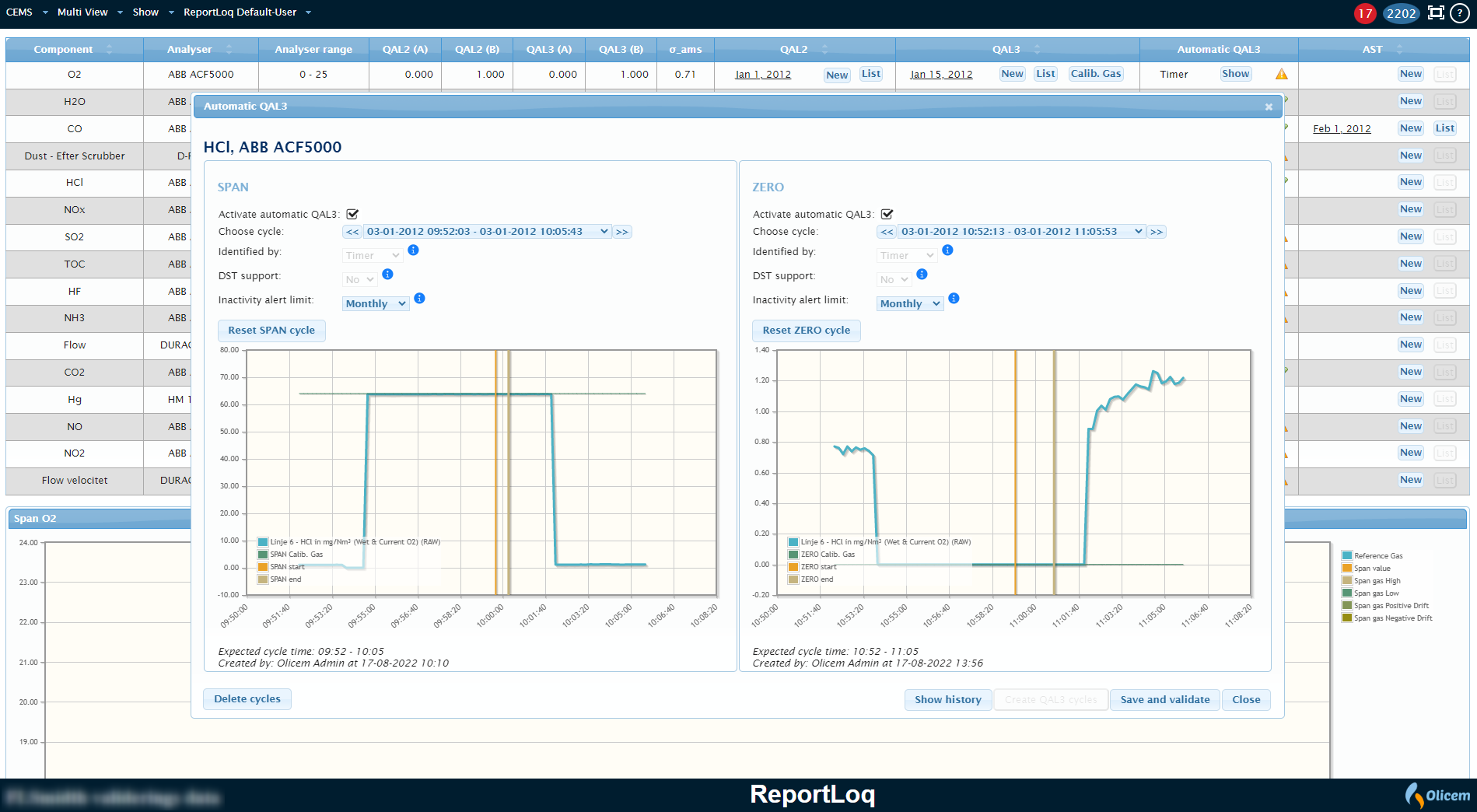The width and height of the screenshot is (1477, 812).
Task: Open SPAN Inactivity alert limit Monthly dropdown
Action: 376,303
